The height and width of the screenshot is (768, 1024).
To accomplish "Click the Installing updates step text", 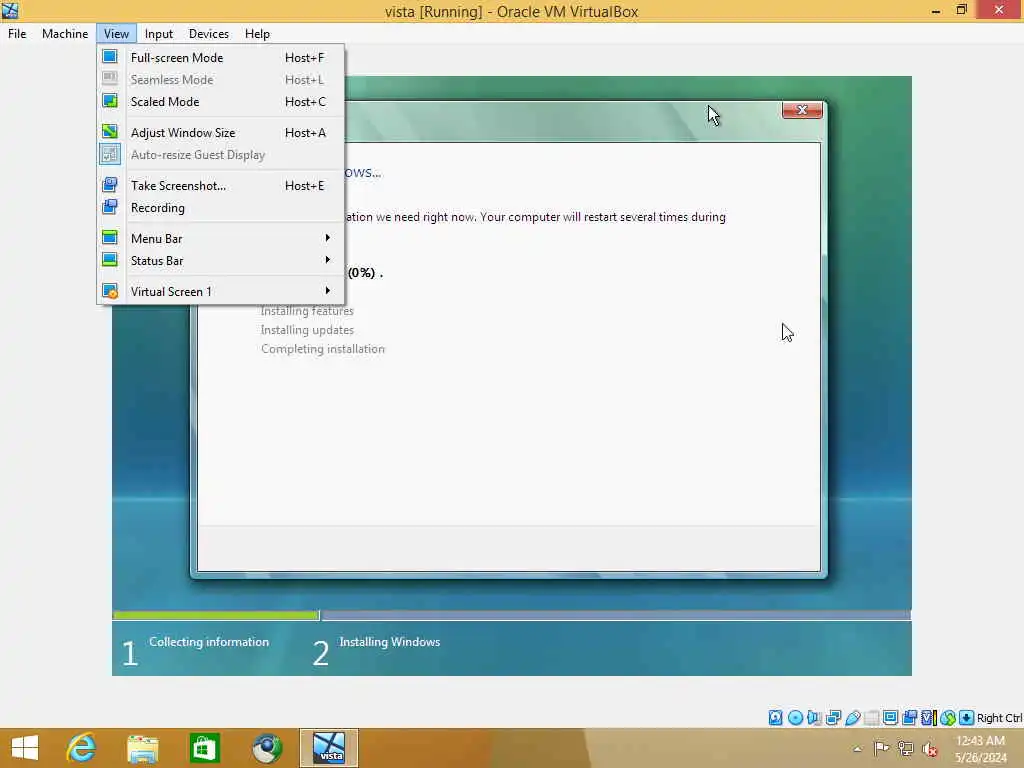I will tap(307, 330).
